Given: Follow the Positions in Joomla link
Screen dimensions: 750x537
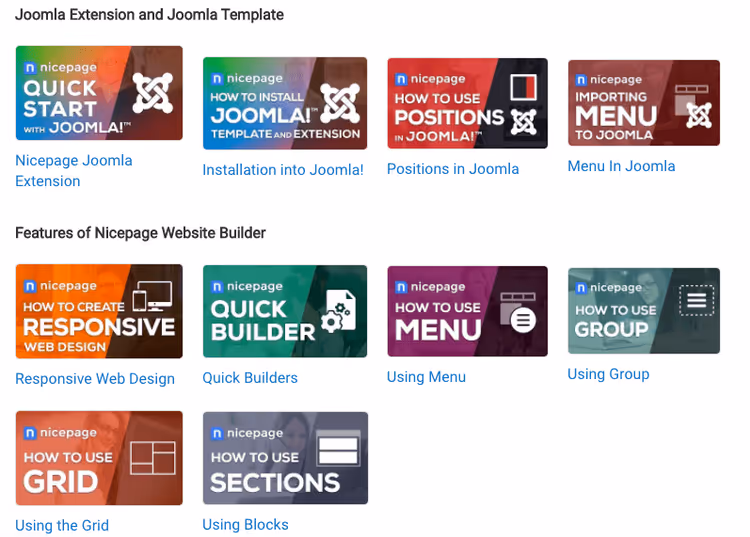Looking at the screenshot, I should (453, 169).
